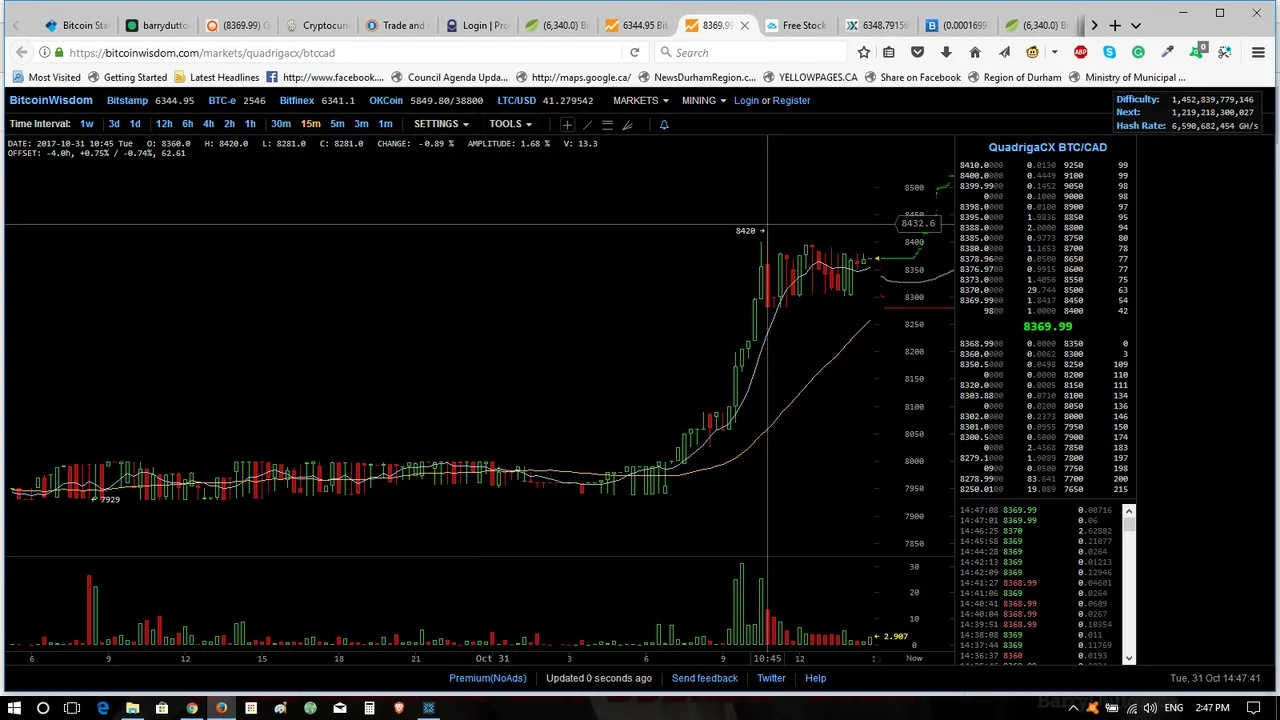
Task: Switch to the Cryptocurr browser tab
Action: click(x=318, y=25)
